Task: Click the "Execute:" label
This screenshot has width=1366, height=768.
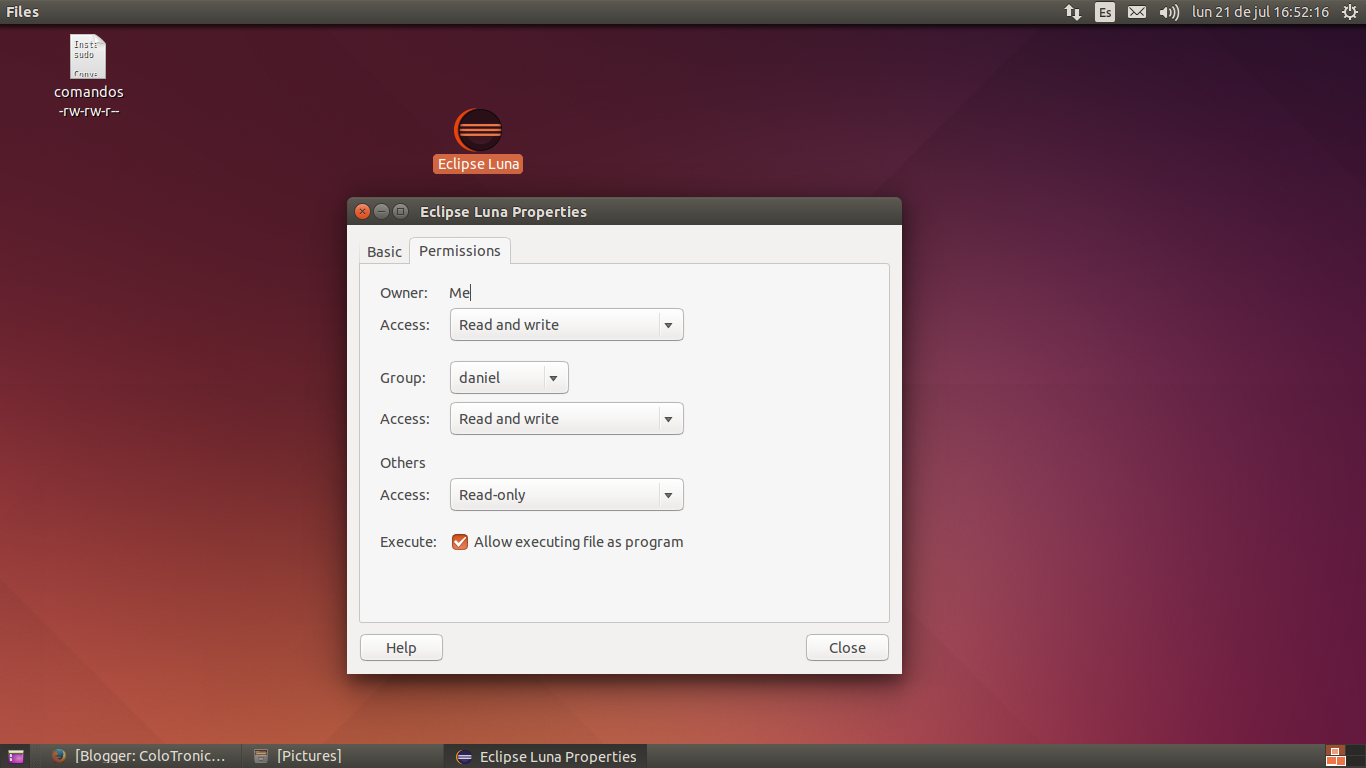Action: [408, 542]
